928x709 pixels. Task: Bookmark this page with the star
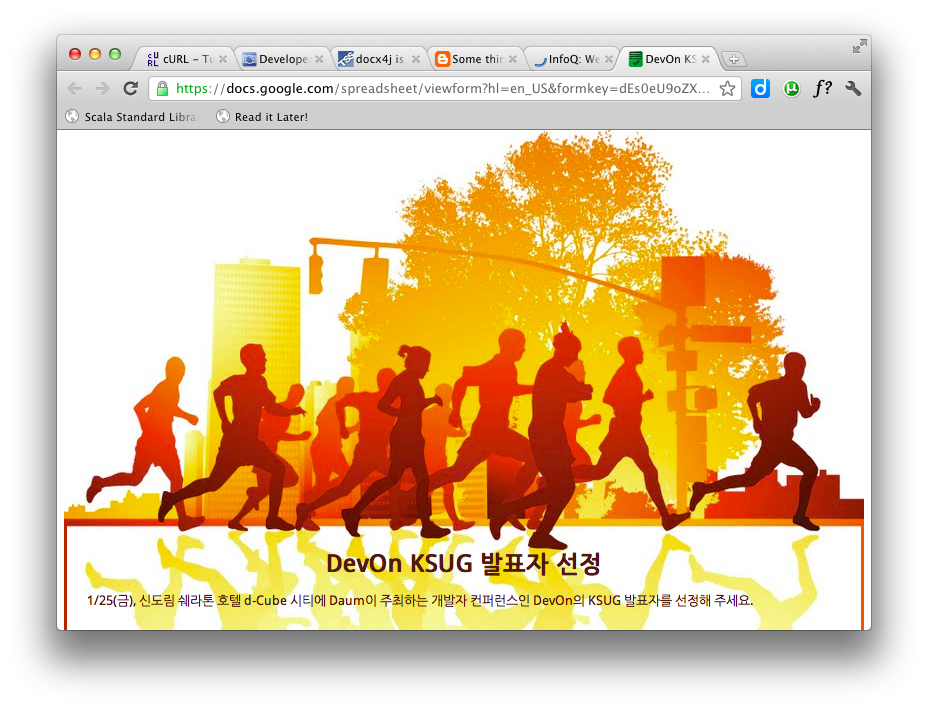click(727, 89)
